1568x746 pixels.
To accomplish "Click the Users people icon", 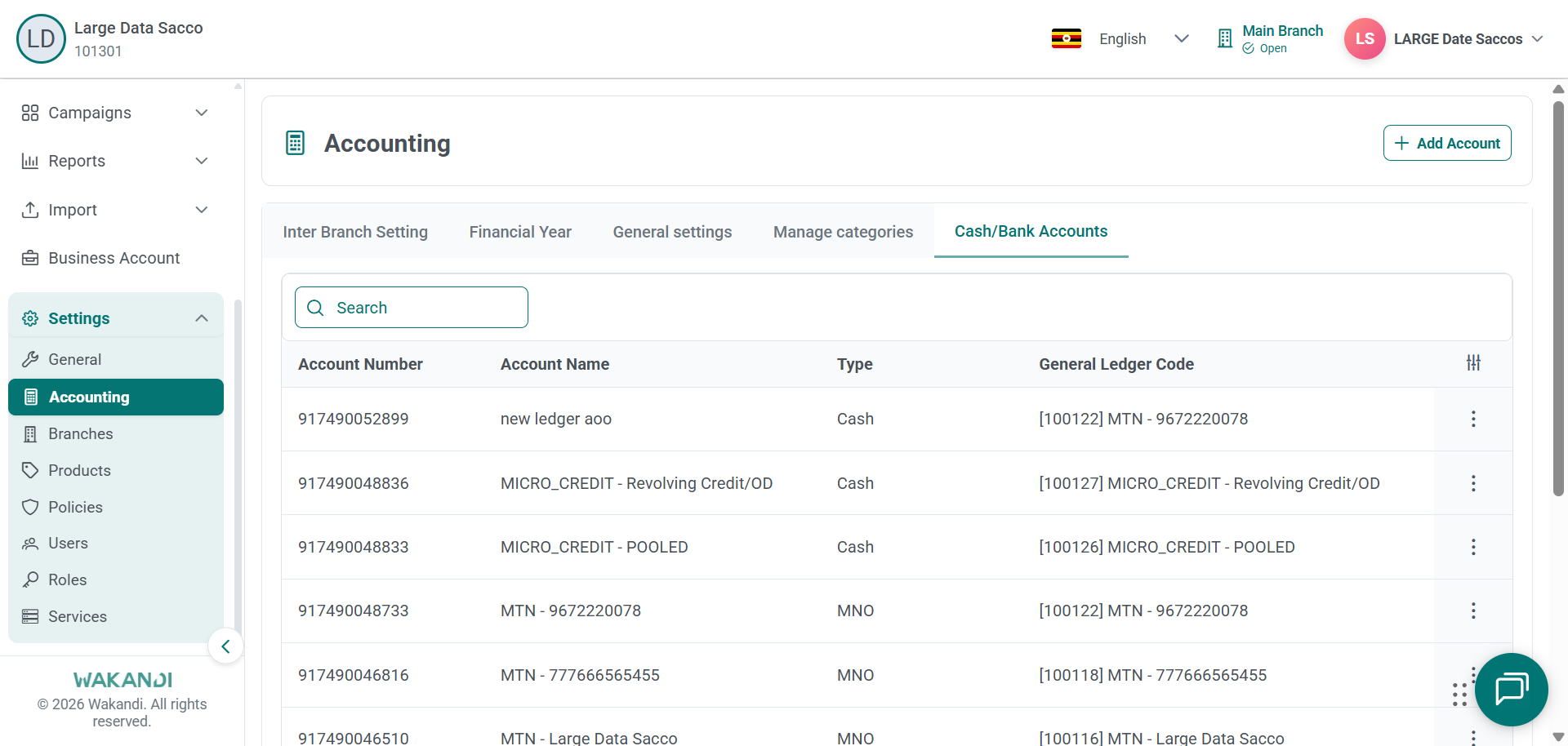I will [30, 544].
